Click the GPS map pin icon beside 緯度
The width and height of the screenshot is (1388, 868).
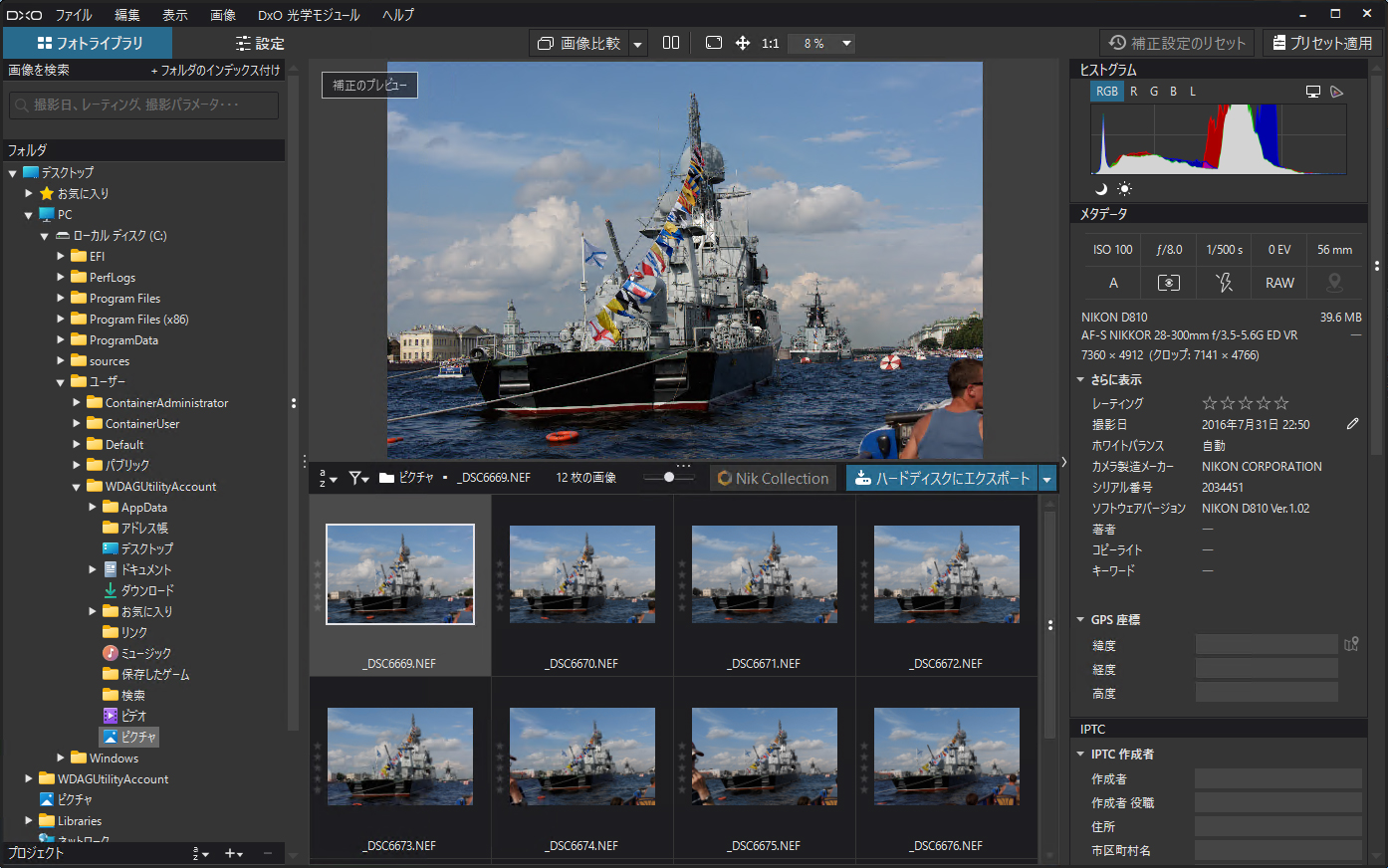coord(1351,644)
